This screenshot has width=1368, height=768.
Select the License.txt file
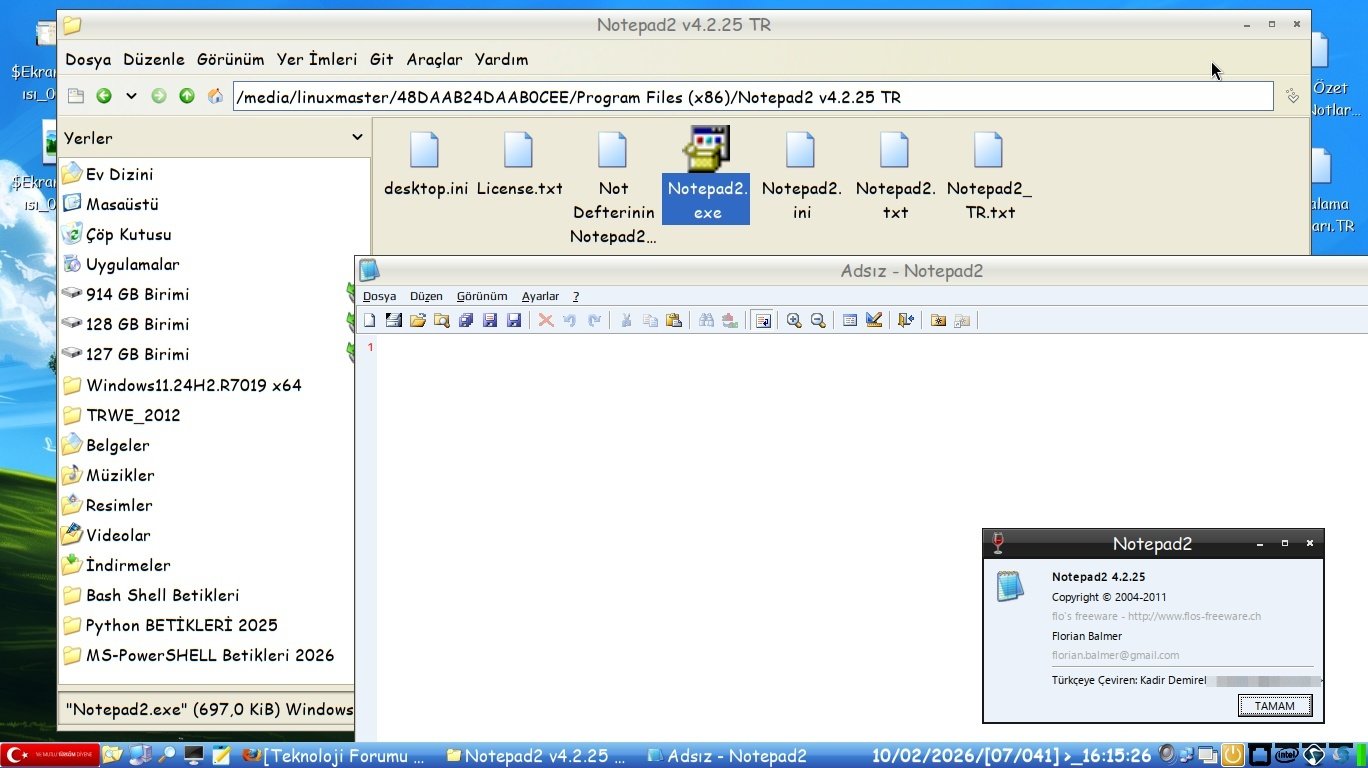[520, 164]
